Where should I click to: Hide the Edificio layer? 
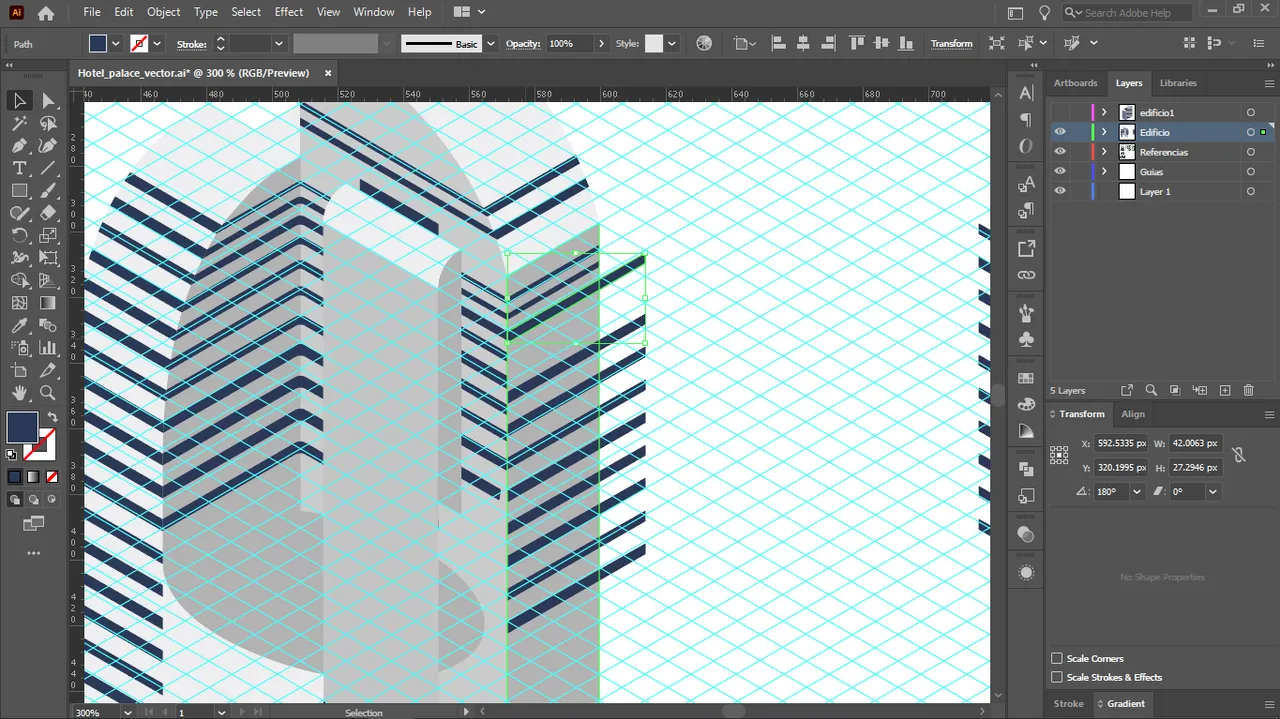pos(1060,132)
